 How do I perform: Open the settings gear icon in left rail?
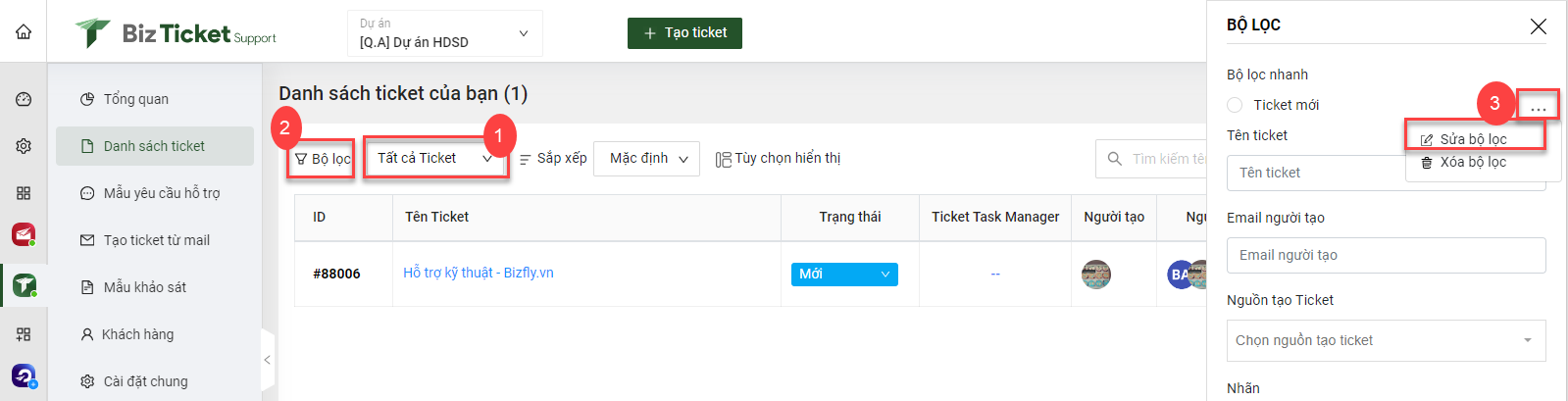pos(24,146)
